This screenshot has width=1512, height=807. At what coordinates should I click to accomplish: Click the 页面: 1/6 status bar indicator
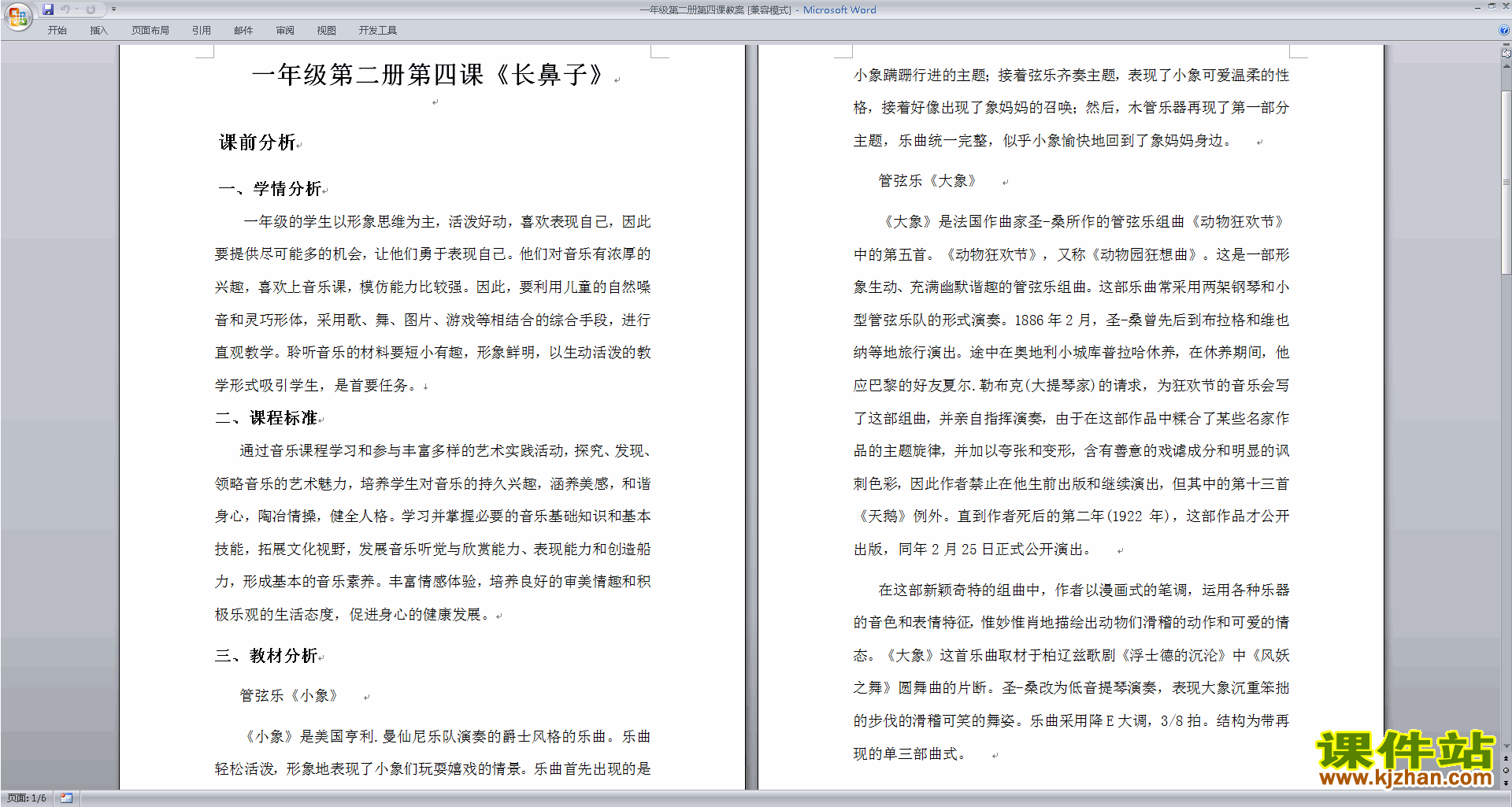(27, 798)
